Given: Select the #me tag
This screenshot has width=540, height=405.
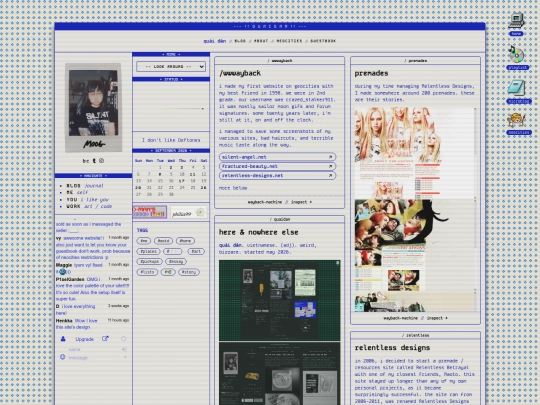Looking at the screenshot, I should tap(144, 241).
